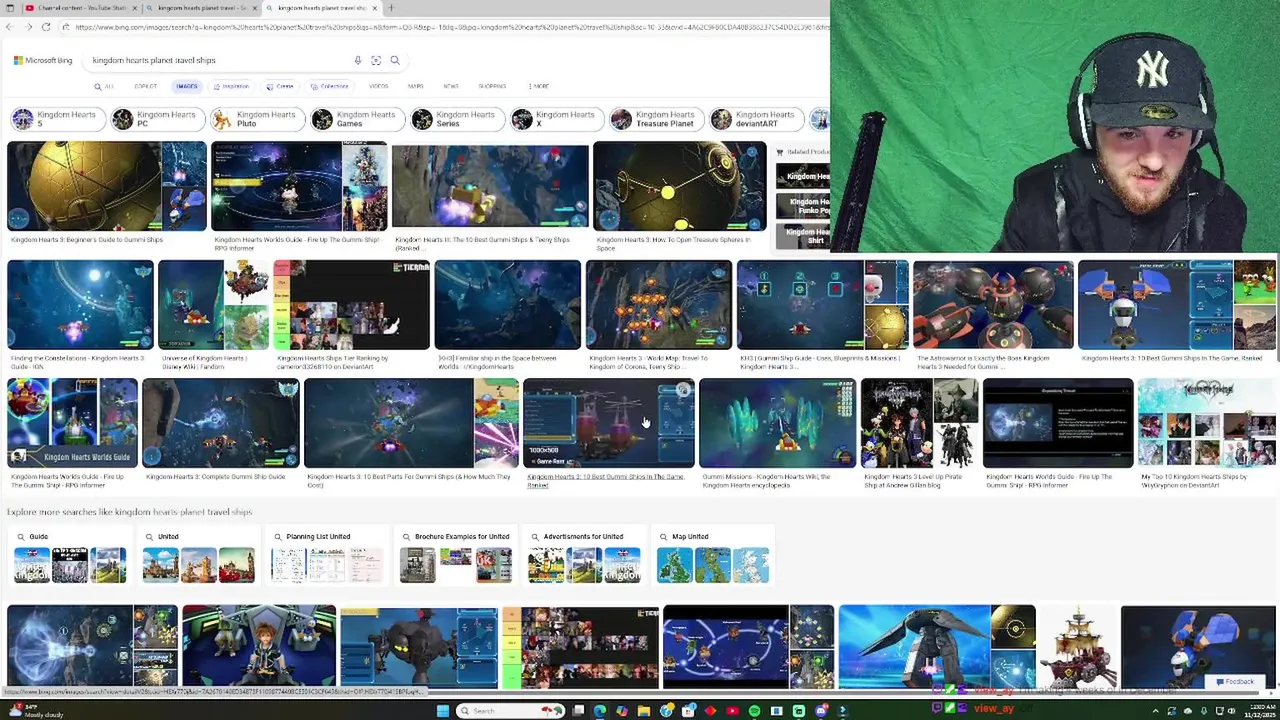Open Kingdom Hearts Shirt related product
This screenshot has height=720, width=1280.
click(x=803, y=236)
